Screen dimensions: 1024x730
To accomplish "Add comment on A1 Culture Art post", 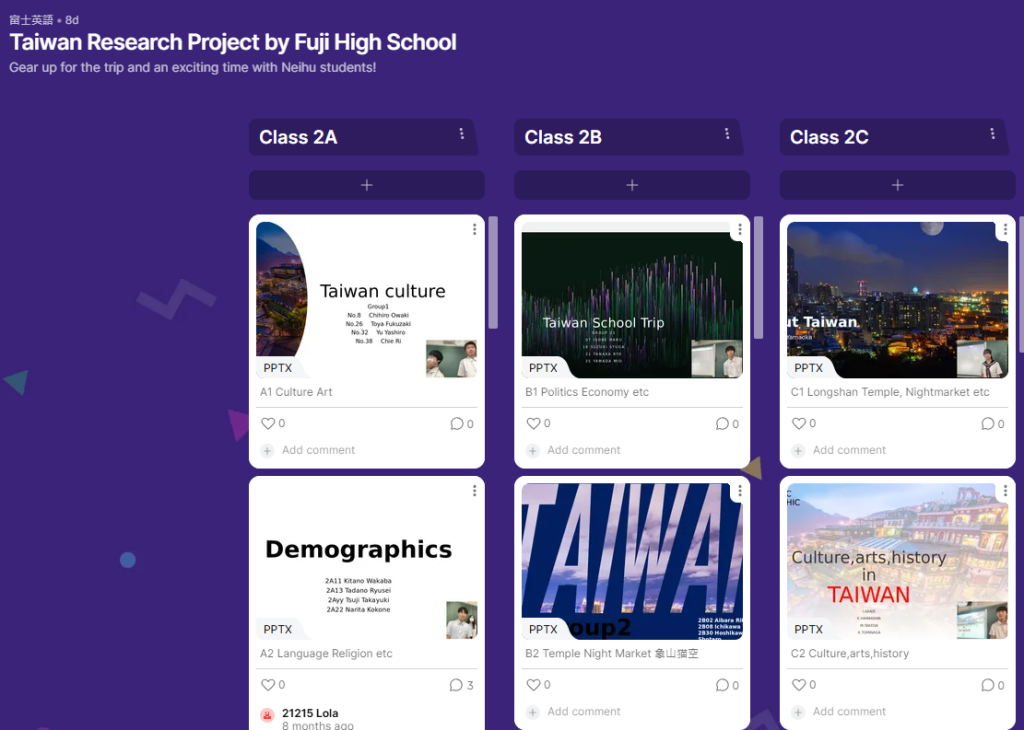I will pyautogui.click(x=318, y=450).
